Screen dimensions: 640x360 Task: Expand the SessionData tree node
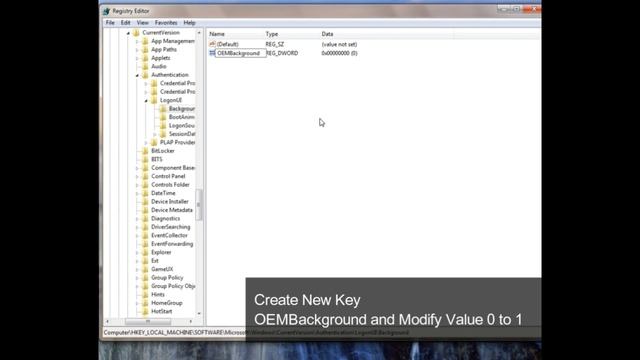[x=155, y=134]
